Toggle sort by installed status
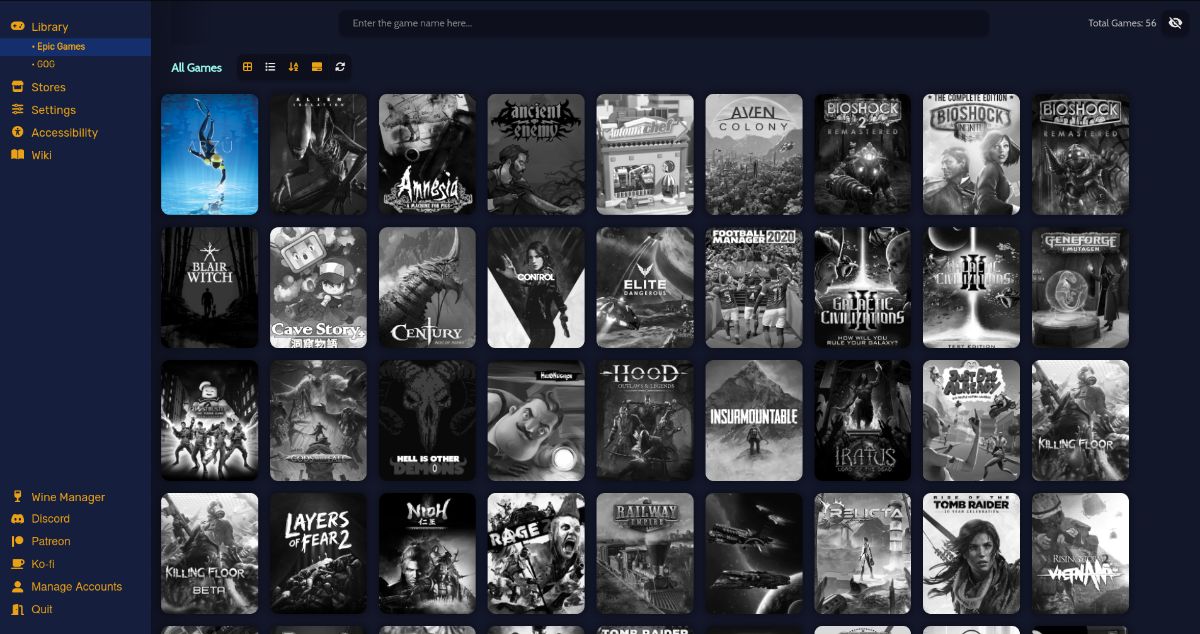1200x634 pixels. 317,67
